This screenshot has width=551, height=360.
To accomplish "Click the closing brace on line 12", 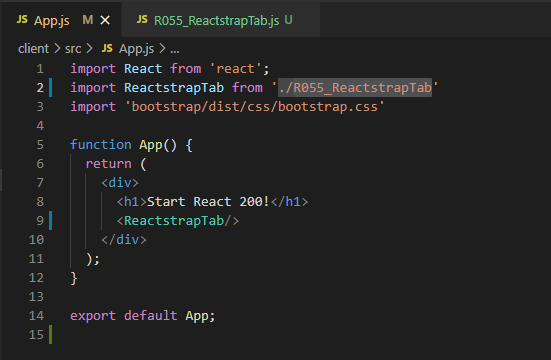I will pyautogui.click(x=74, y=278).
